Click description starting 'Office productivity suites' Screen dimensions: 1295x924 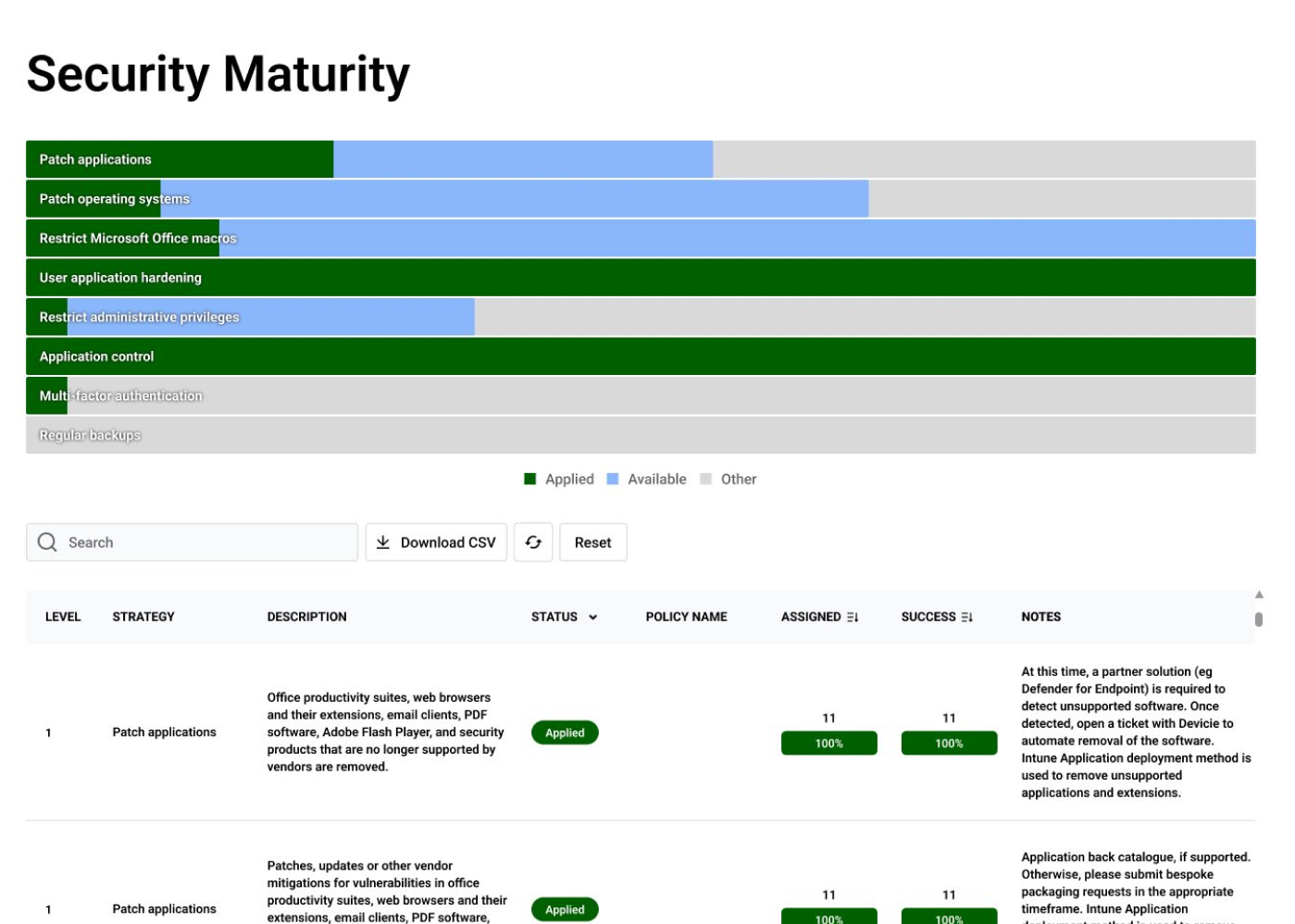coord(386,732)
